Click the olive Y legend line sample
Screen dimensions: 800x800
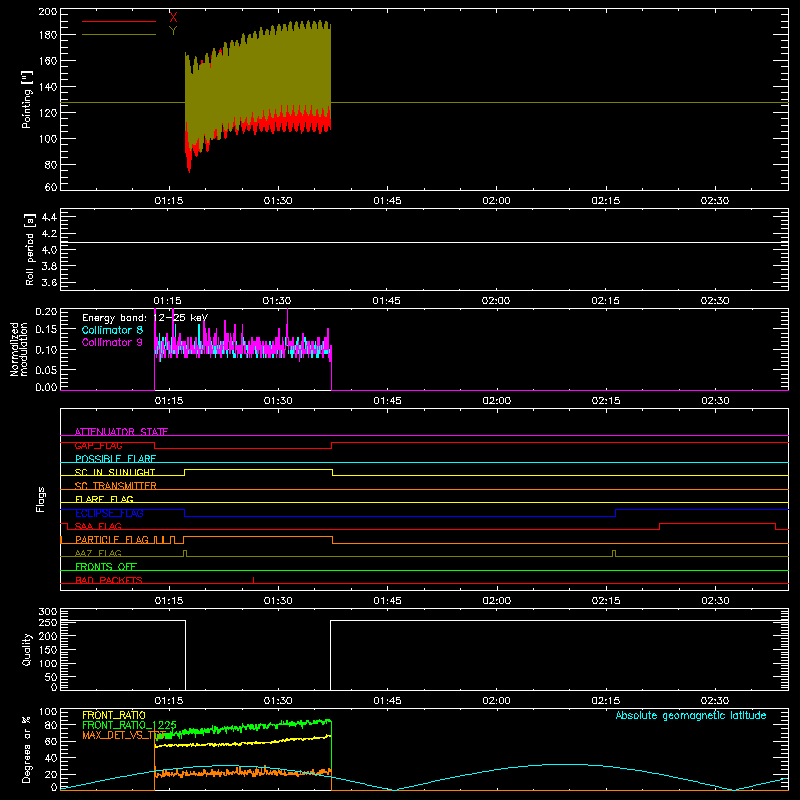[x=118, y=35]
